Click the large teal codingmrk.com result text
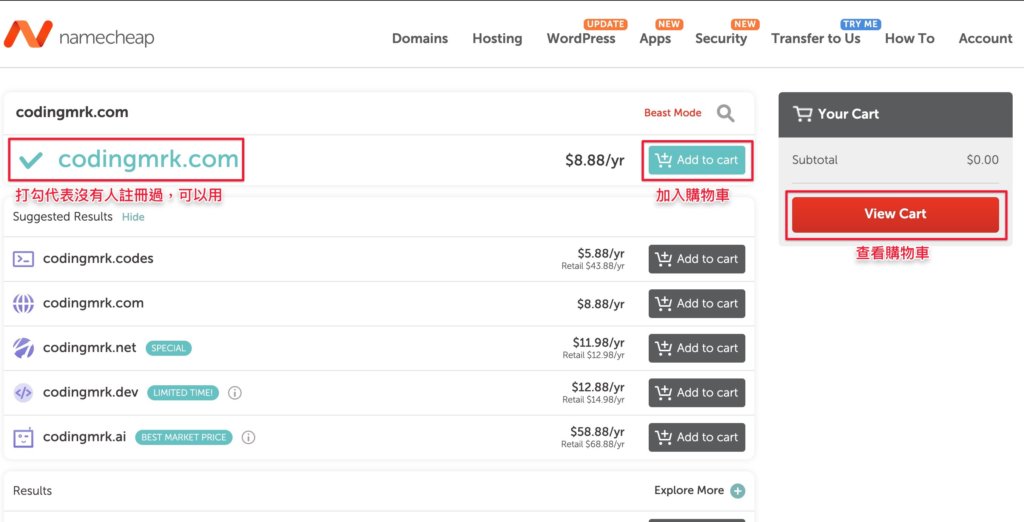Image resolution: width=1024 pixels, height=522 pixels. click(x=148, y=159)
